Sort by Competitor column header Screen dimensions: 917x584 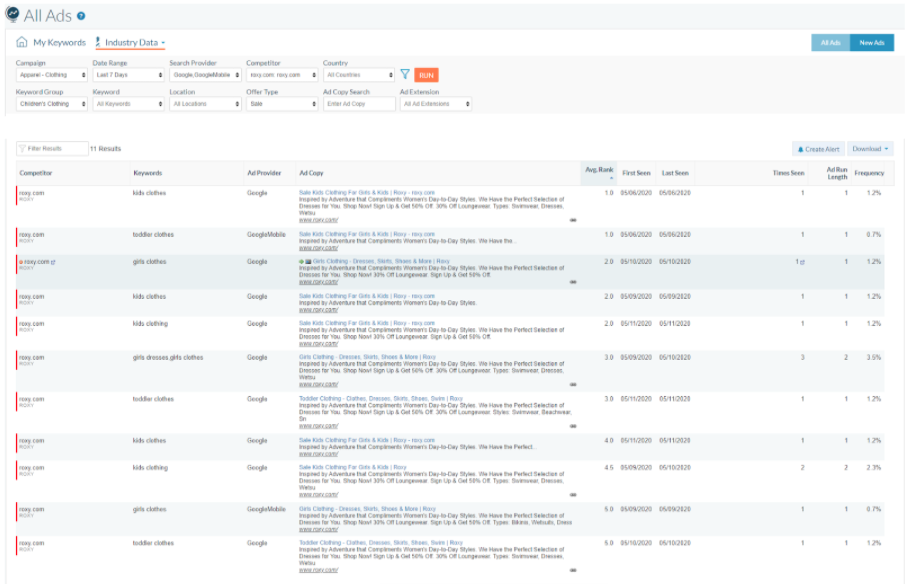pyautogui.click(x=36, y=173)
